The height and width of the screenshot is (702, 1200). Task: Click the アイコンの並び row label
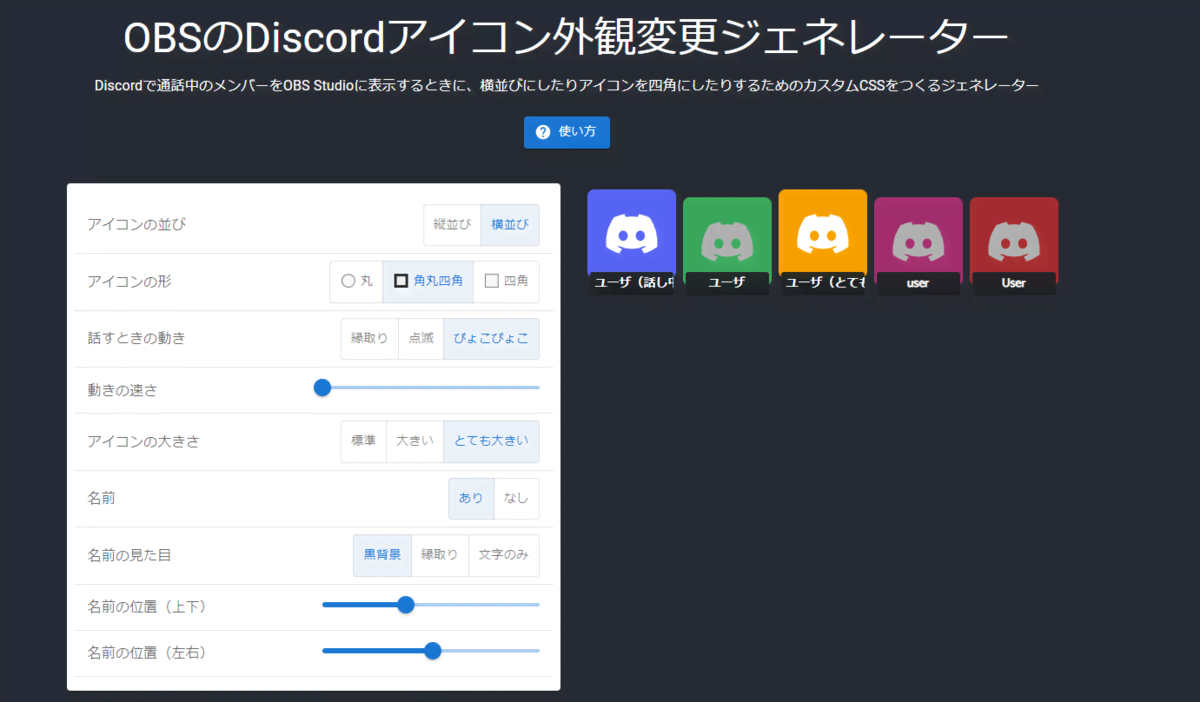pos(137,224)
